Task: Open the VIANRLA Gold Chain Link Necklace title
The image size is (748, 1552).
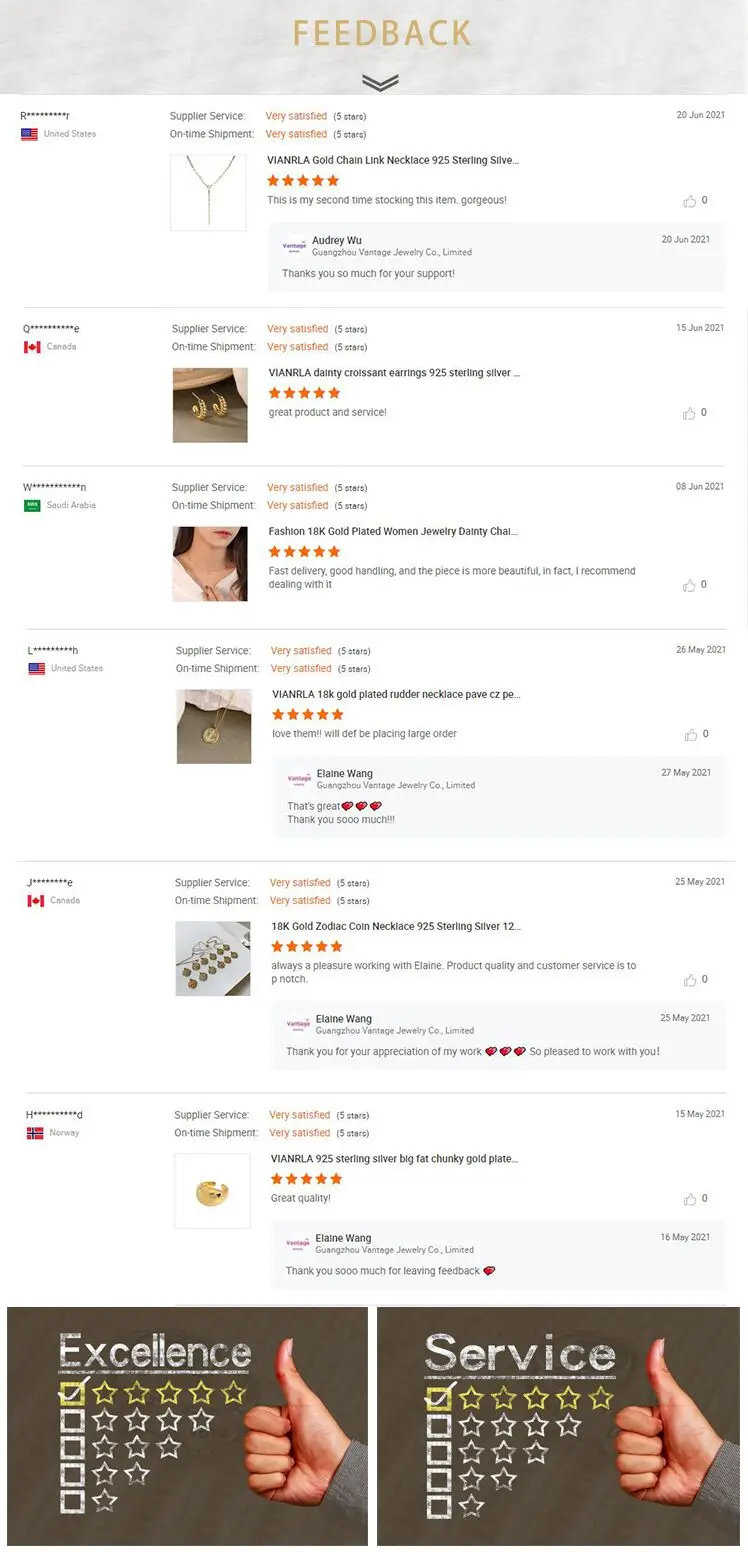Action: coord(393,160)
